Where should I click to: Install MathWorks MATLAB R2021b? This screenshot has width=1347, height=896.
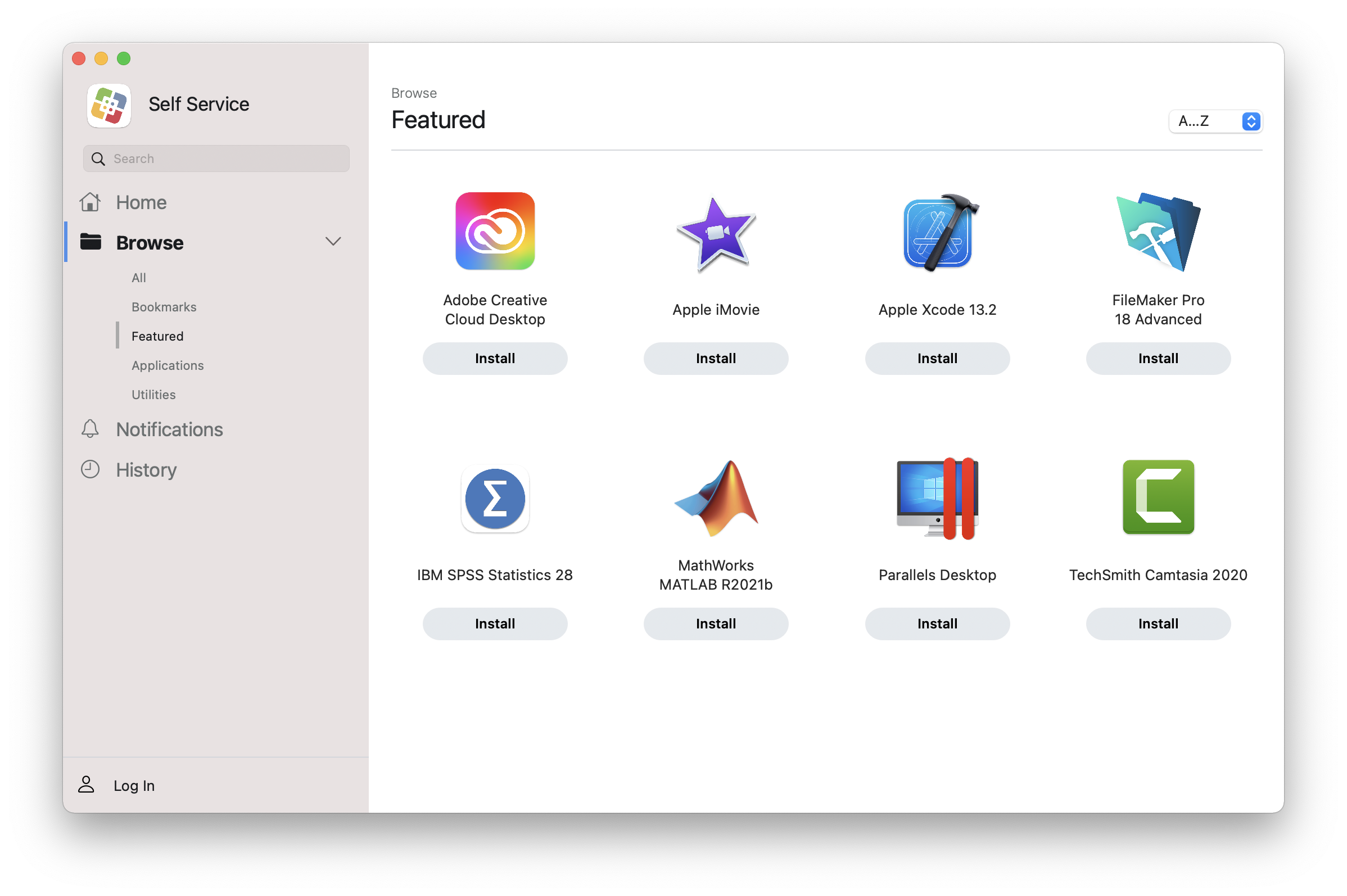pos(716,623)
